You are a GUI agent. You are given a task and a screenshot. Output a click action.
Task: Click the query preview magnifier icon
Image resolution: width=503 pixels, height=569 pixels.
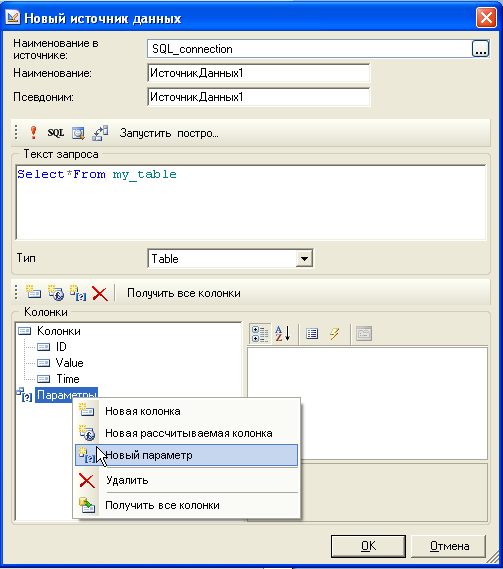coord(78,133)
